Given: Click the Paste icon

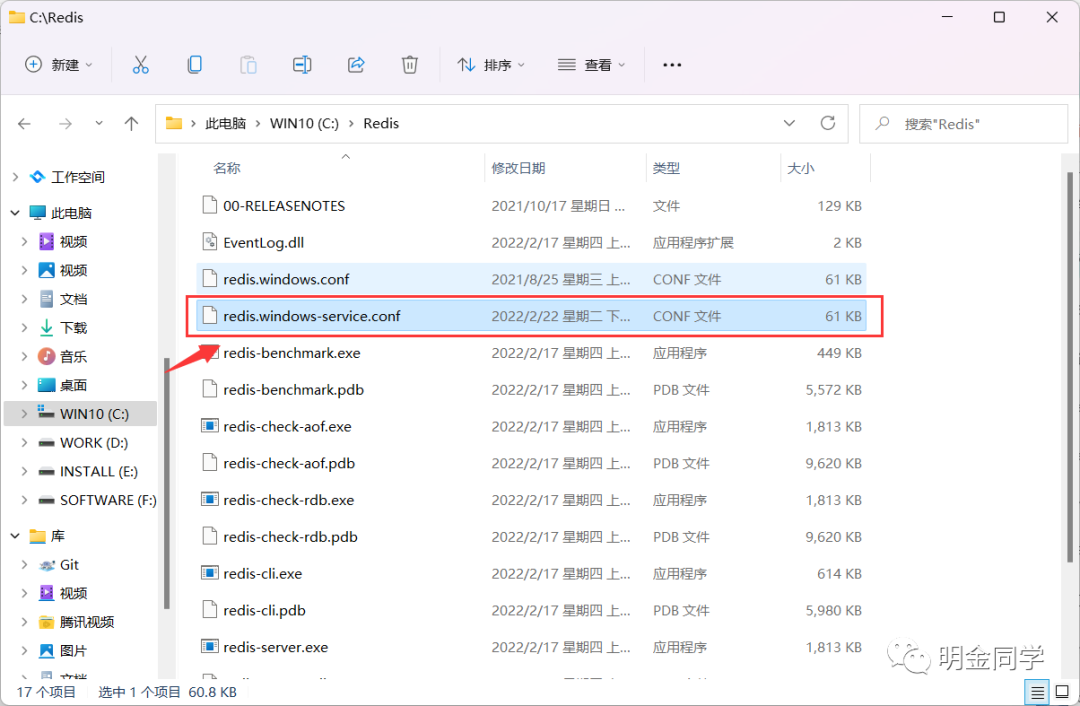Looking at the screenshot, I should pyautogui.click(x=248, y=64).
